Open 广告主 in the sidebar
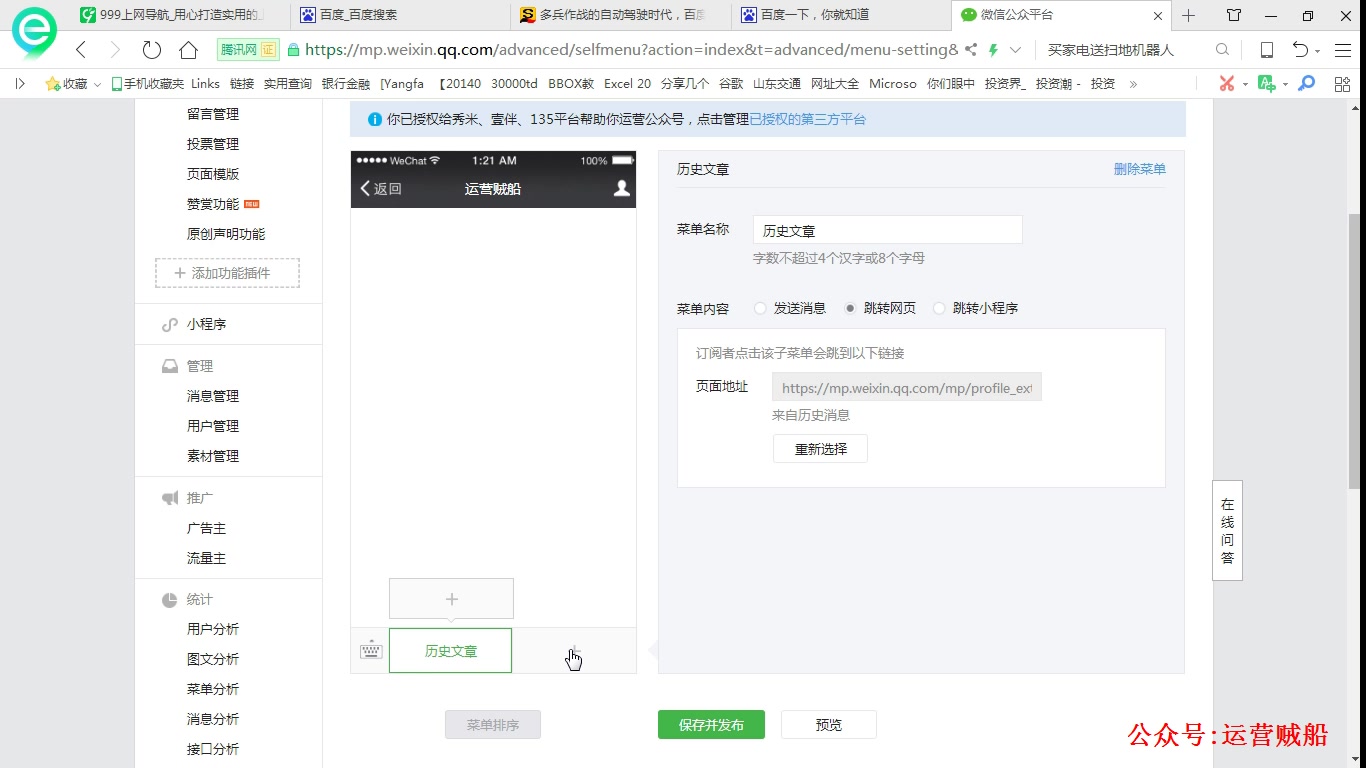This screenshot has width=1366, height=768. click(x=206, y=528)
